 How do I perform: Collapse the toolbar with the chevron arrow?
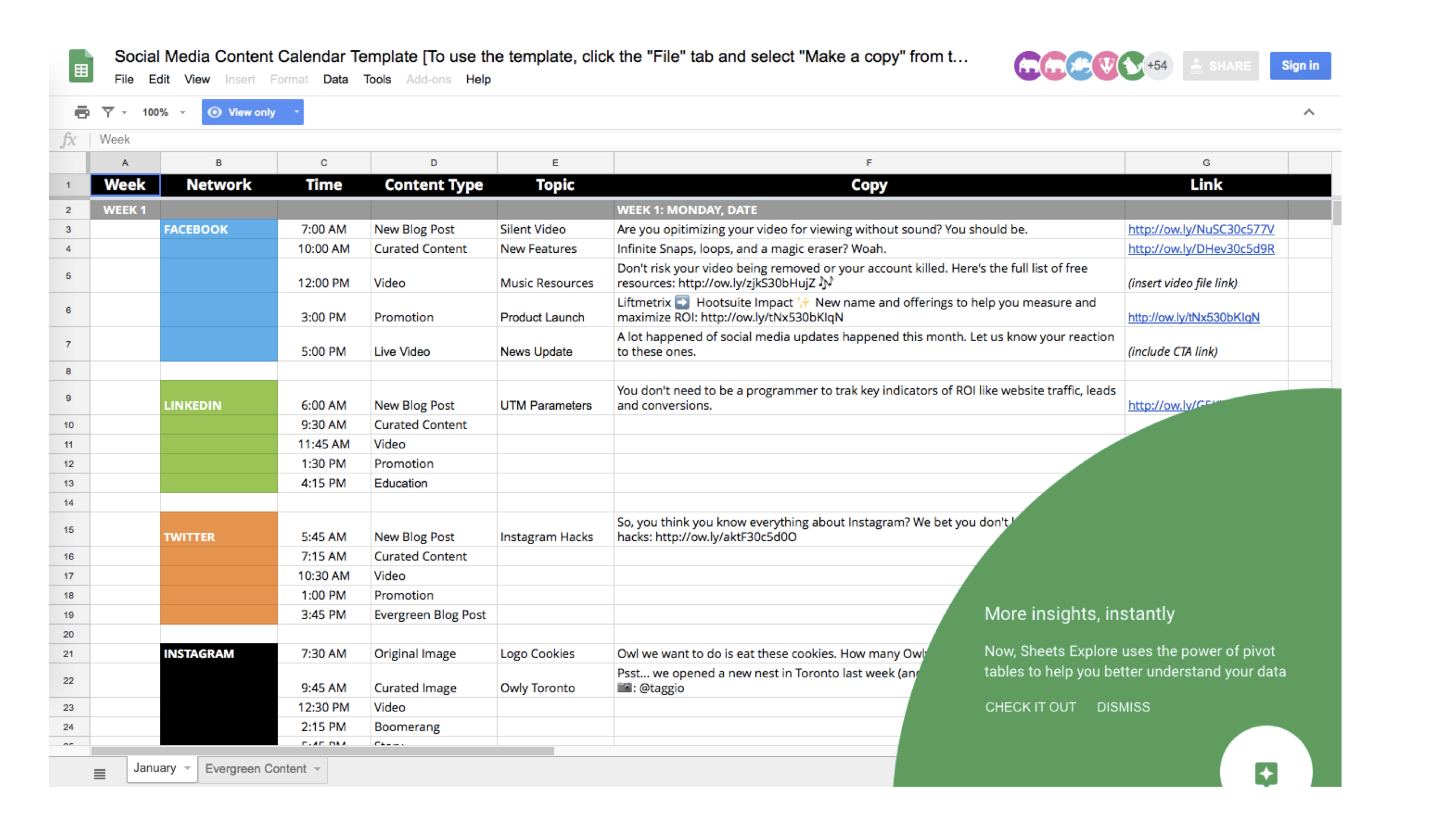1309,112
